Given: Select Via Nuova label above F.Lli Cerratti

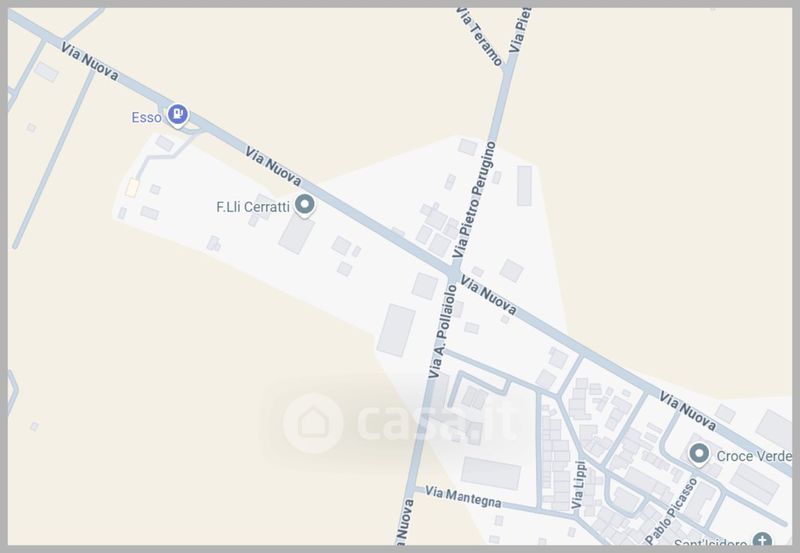Looking at the screenshot, I should tap(273, 166).
